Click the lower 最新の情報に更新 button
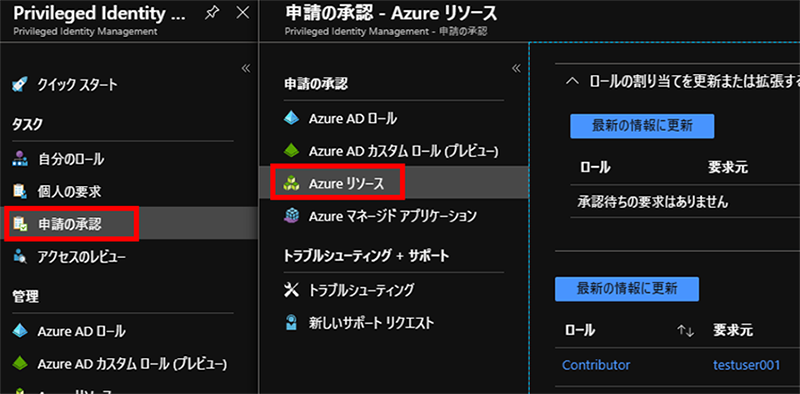The image size is (800, 394). [627, 289]
